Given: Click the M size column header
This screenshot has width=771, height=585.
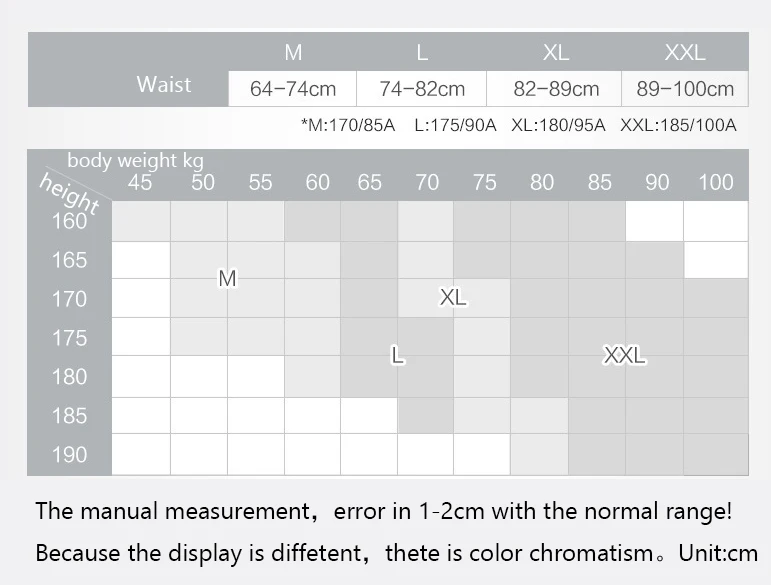Looking at the screenshot, I should pyautogui.click(x=293, y=53).
